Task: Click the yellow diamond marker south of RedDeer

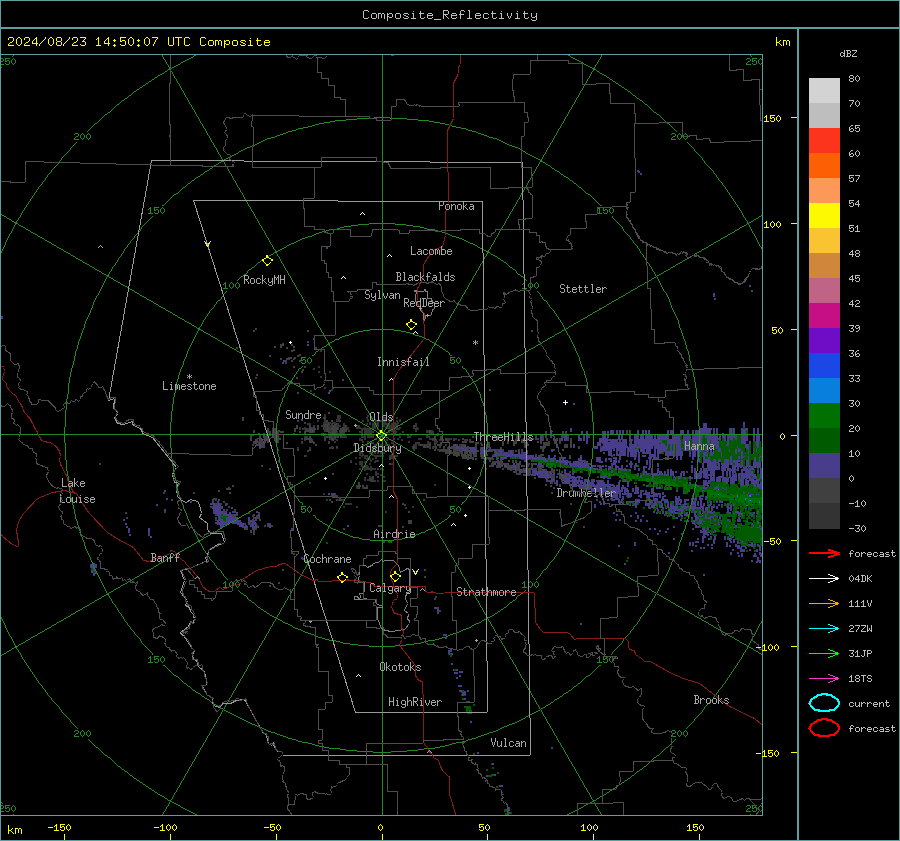Action: click(411, 325)
